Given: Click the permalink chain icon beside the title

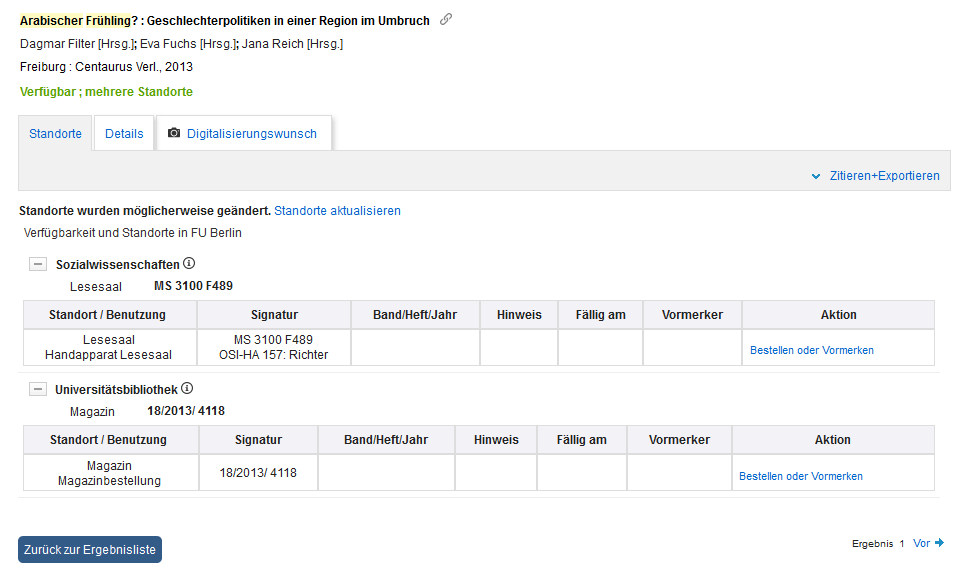Looking at the screenshot, I should (446, 19).
